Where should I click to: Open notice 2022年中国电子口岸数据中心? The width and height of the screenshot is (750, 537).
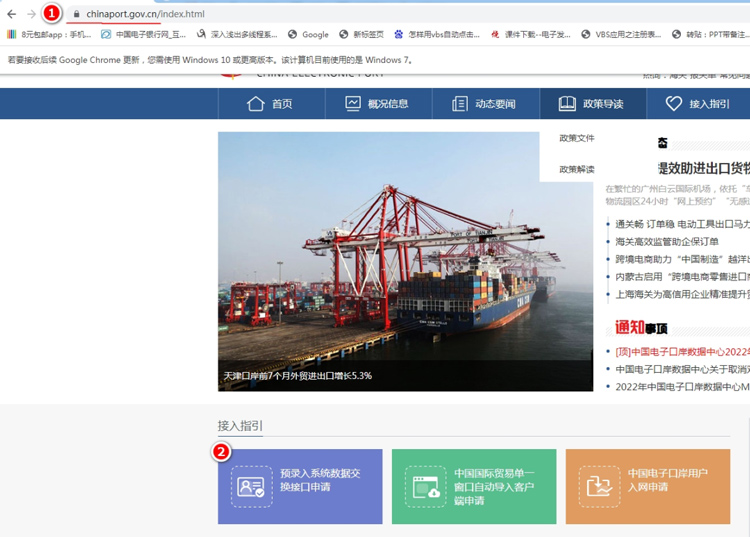click(682, 387)
